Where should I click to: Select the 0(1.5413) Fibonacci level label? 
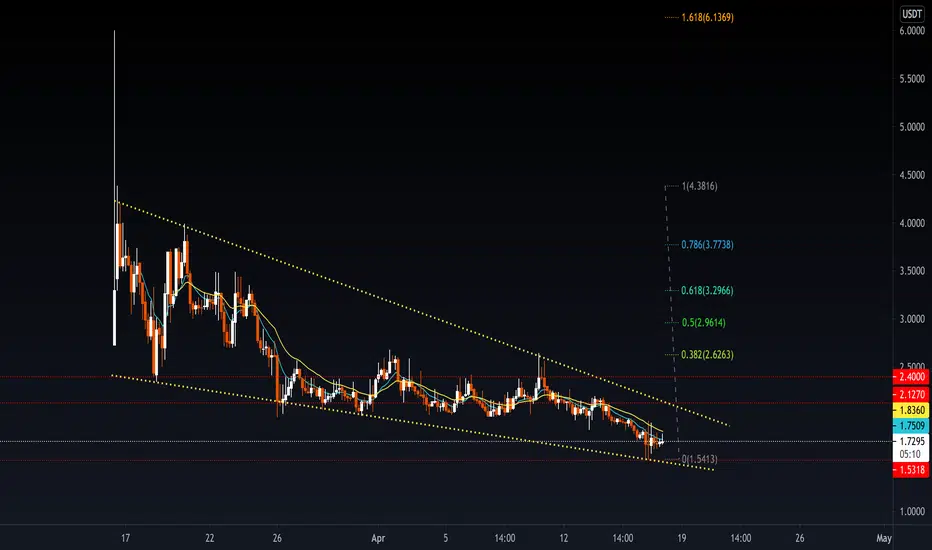tap(700, 459)
